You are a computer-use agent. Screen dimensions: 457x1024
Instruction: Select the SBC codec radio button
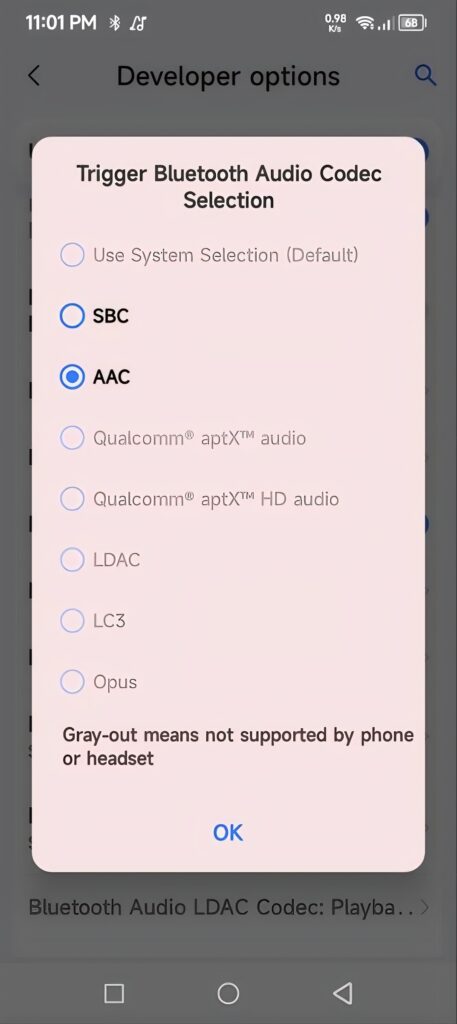click(x=72, y=316)
